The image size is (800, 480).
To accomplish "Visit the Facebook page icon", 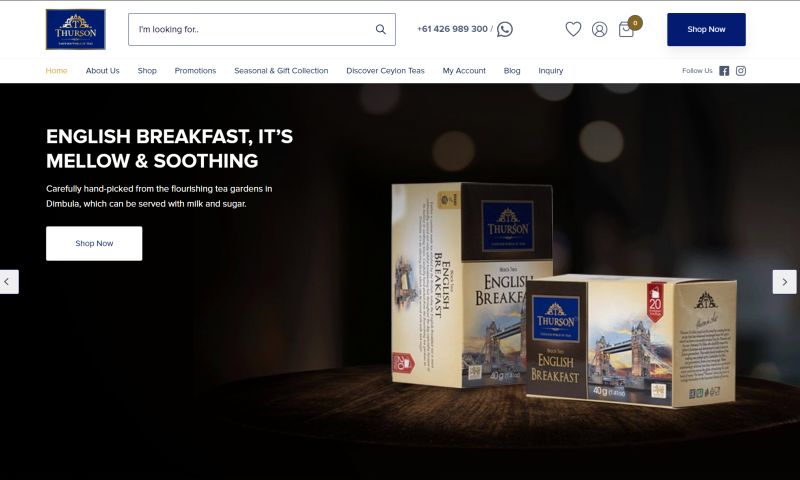I will [x=724, y=71].
